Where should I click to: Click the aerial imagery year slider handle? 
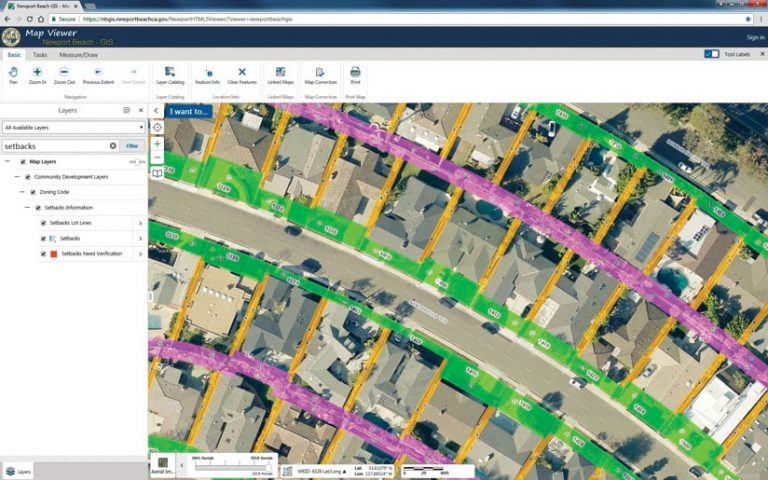(x=269, y=468)
